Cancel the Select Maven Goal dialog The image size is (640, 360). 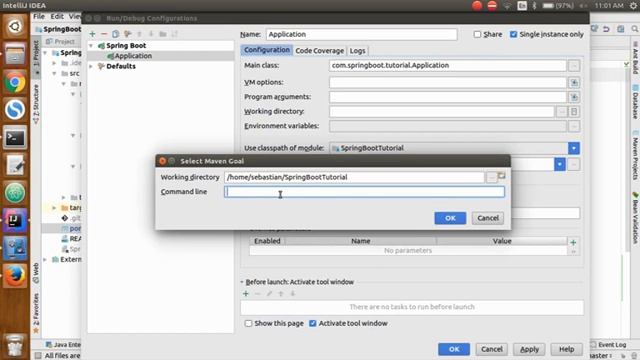click(488, 218)
